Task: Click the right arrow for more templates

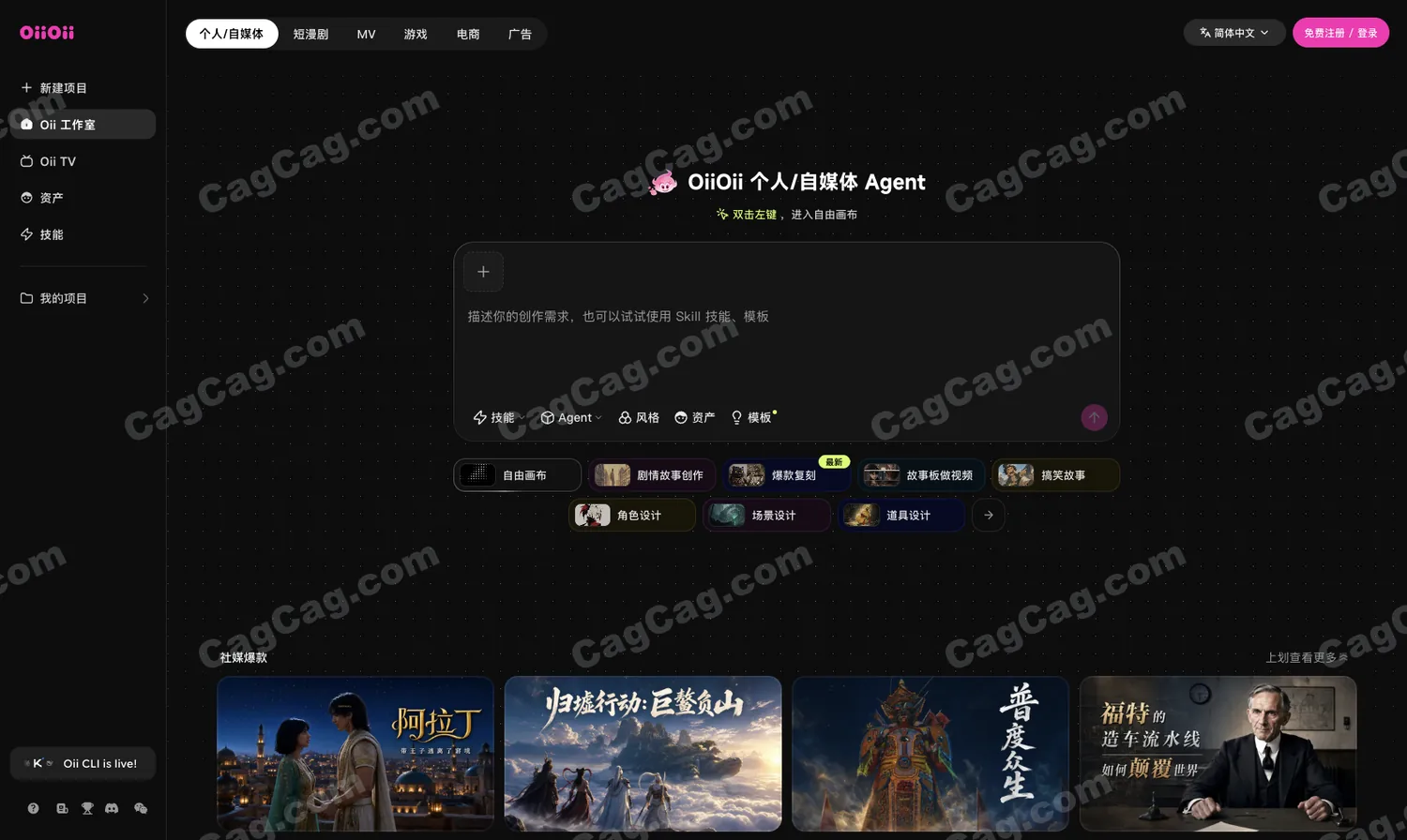Action: coord(989,516)
